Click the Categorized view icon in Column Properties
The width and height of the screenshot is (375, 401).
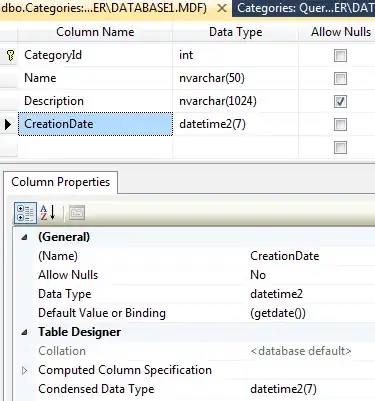pyautogui.click(x=25, y=213)
